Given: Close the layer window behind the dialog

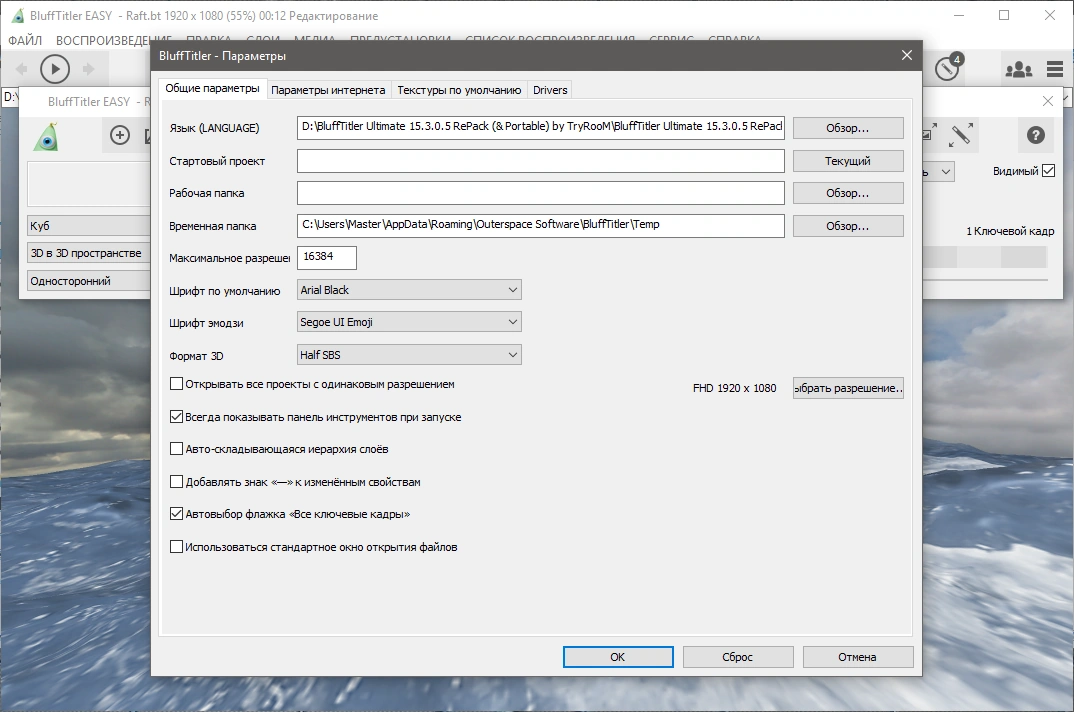Looking at the screenshot, I should [1048, 101].
